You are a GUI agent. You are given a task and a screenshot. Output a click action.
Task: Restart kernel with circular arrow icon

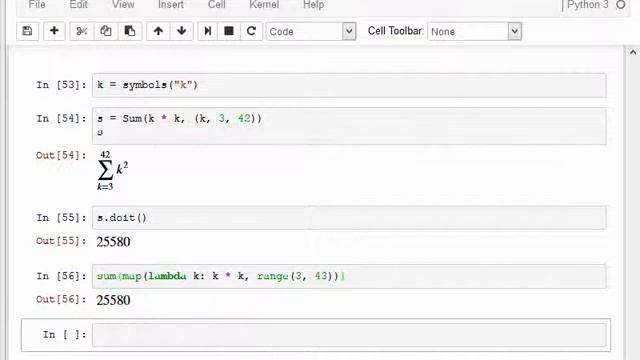coord(251,31)
